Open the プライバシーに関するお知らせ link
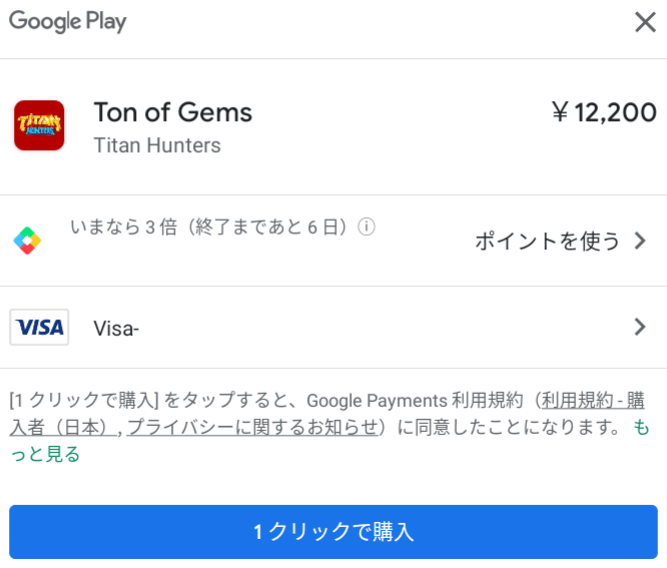The width and height of the screenshot is (667, 568). tap(255, 427)
